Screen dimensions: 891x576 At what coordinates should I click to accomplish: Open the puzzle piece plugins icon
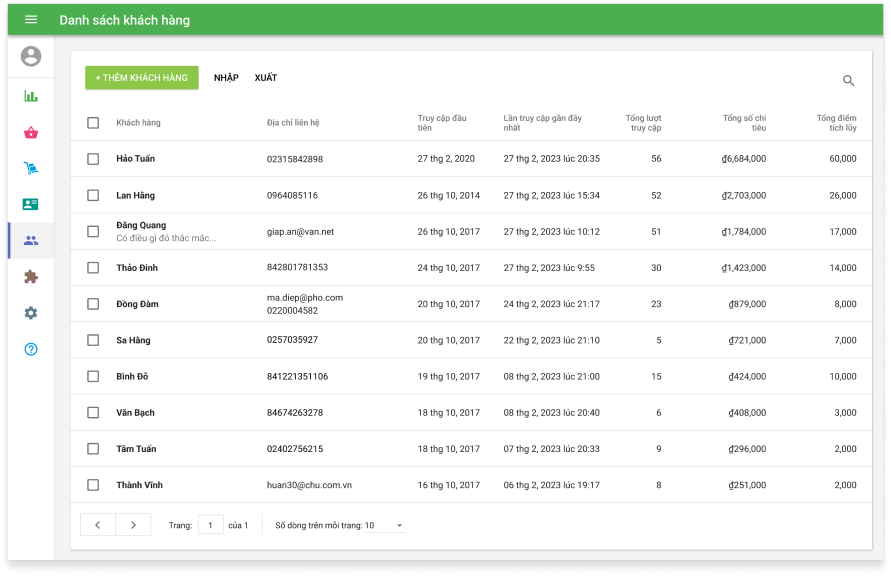coord(31,277)
